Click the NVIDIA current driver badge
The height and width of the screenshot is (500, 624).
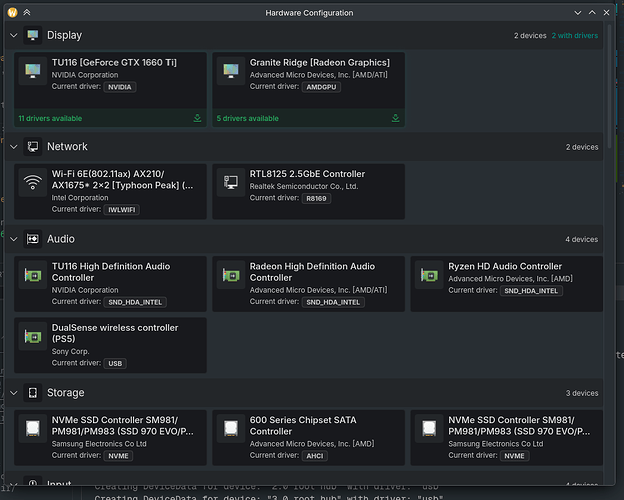point(120,87)
